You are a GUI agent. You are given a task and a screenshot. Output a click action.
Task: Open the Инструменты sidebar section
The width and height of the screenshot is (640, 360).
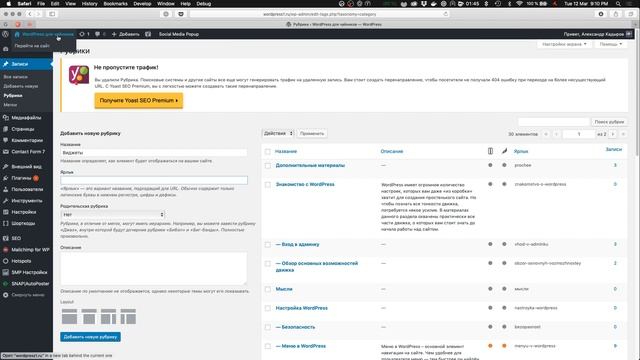(26, 201)
